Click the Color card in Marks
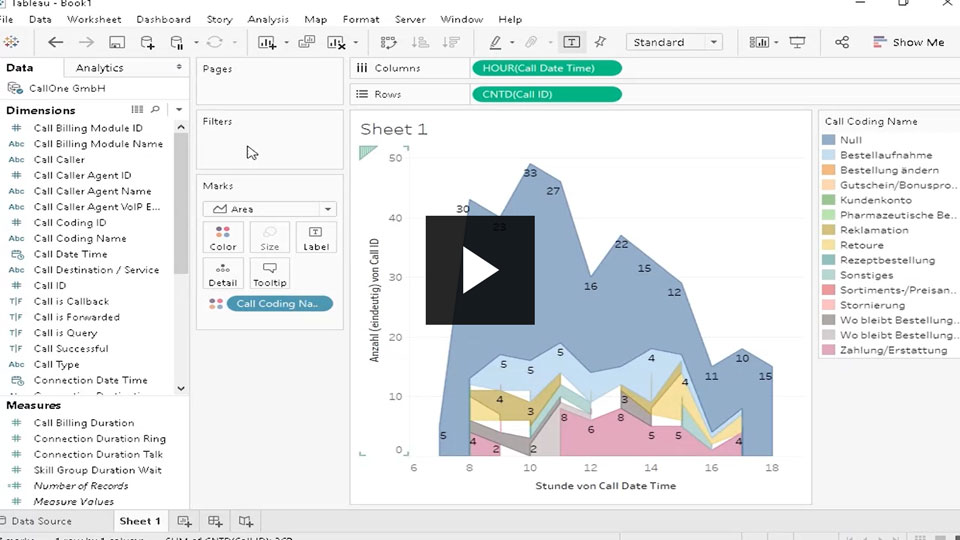 (223, 238)
